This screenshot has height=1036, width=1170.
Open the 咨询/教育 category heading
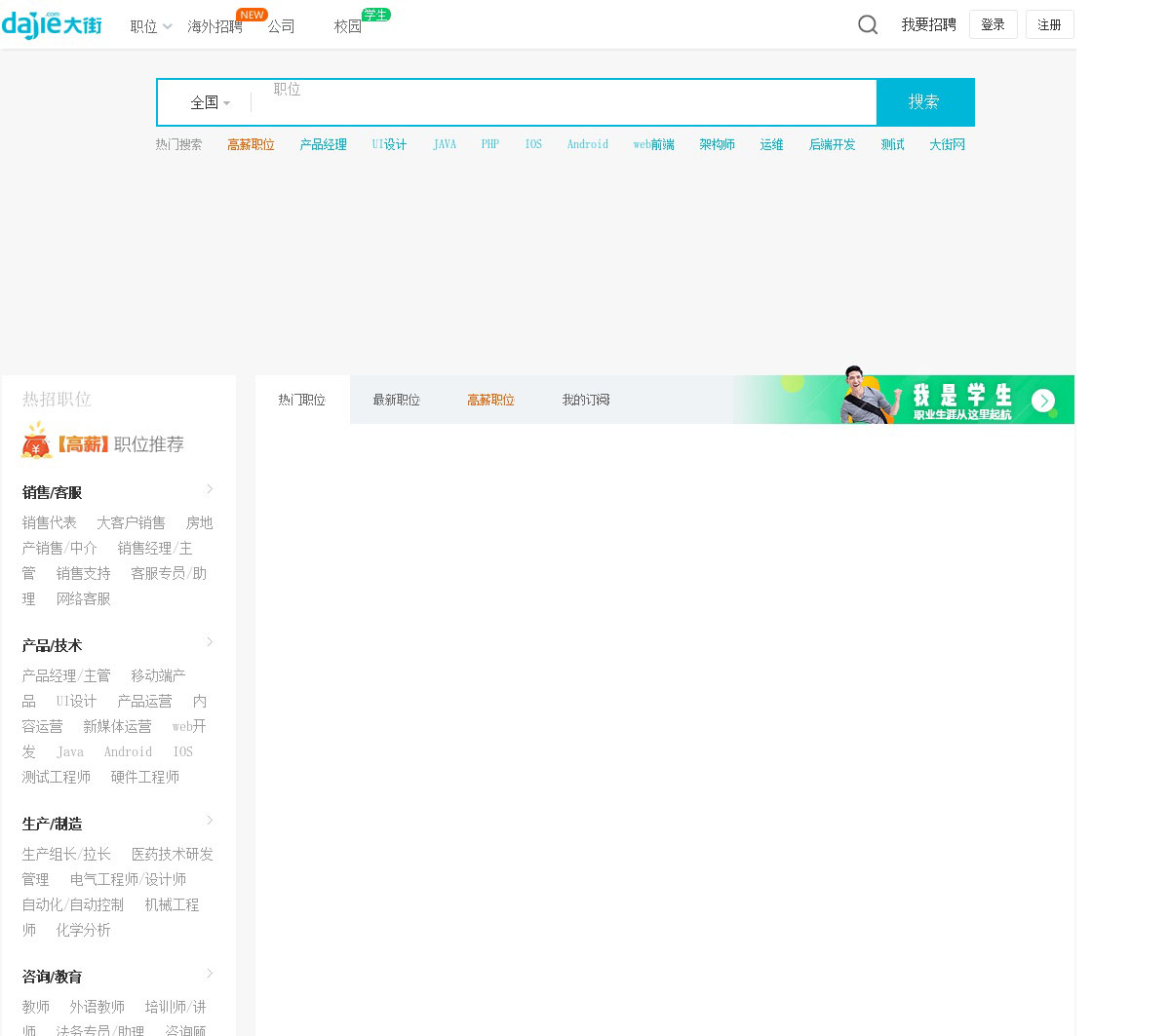pyautogui.click(x=52, y=977)
